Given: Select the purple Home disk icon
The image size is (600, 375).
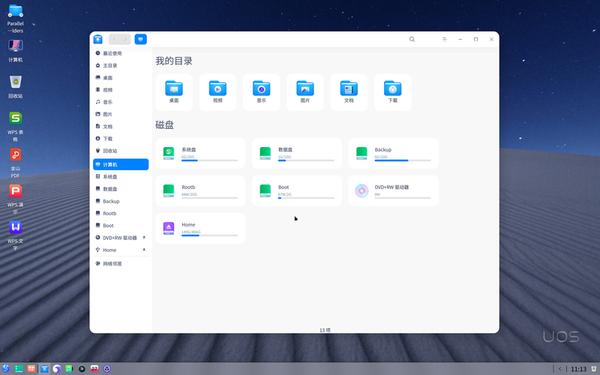Looking at the screenshot, I should click(169, 228).
